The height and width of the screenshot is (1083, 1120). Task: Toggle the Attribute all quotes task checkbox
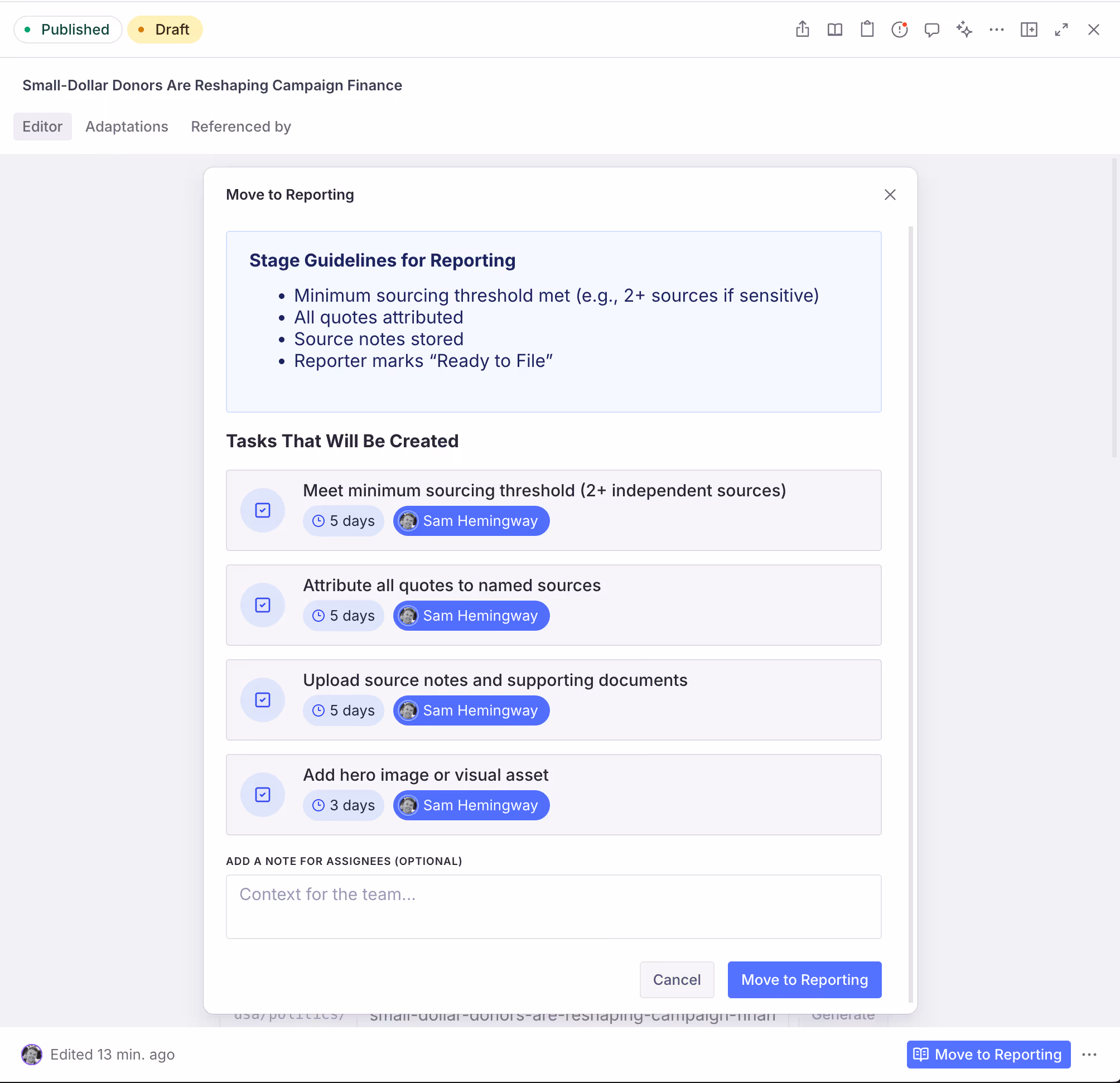pyautogui.click(x=262, y=605)
